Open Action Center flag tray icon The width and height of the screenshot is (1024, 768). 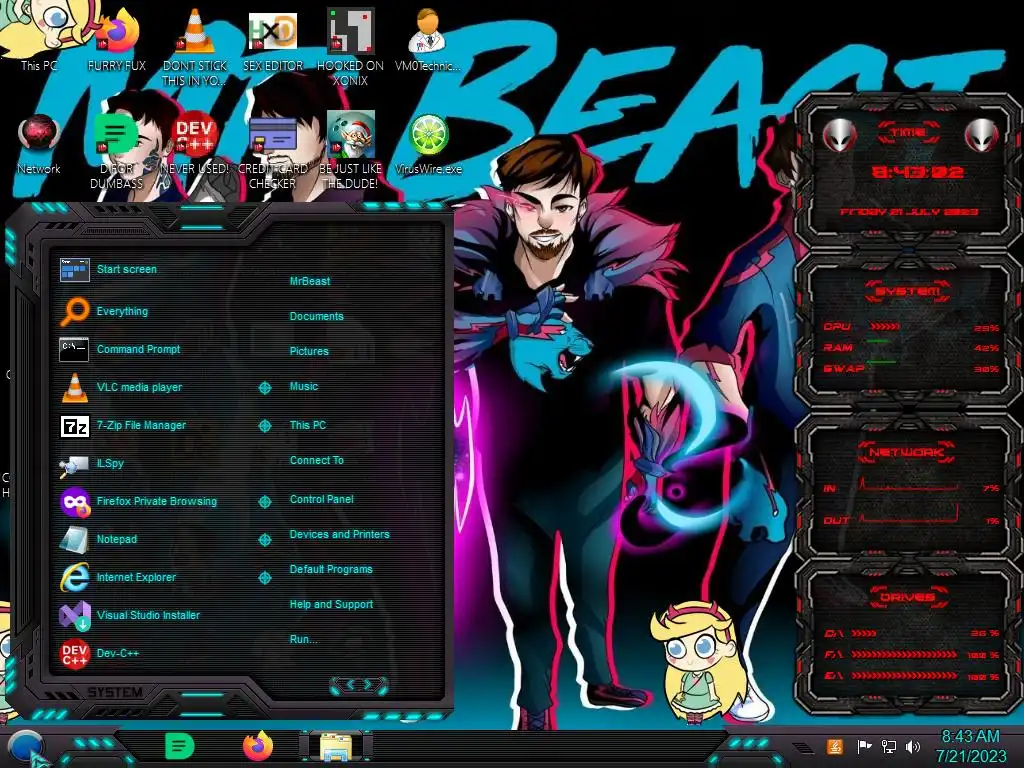(864, 746)
